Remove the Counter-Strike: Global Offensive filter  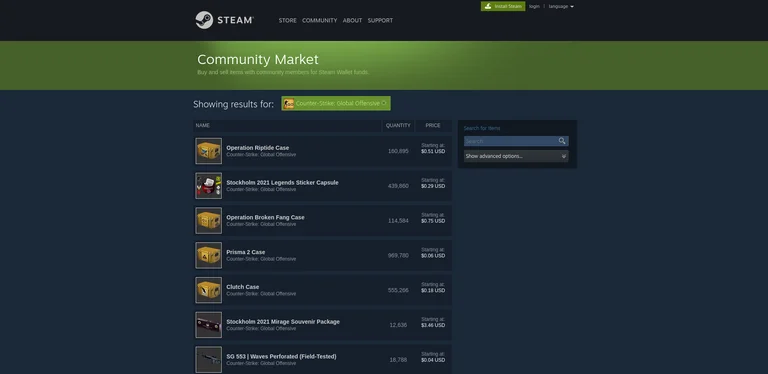point(384,103)
